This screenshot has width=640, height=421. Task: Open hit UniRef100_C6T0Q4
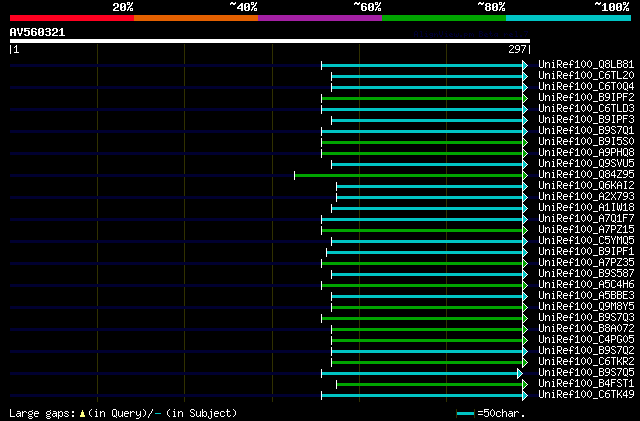(x=586, y=87)
